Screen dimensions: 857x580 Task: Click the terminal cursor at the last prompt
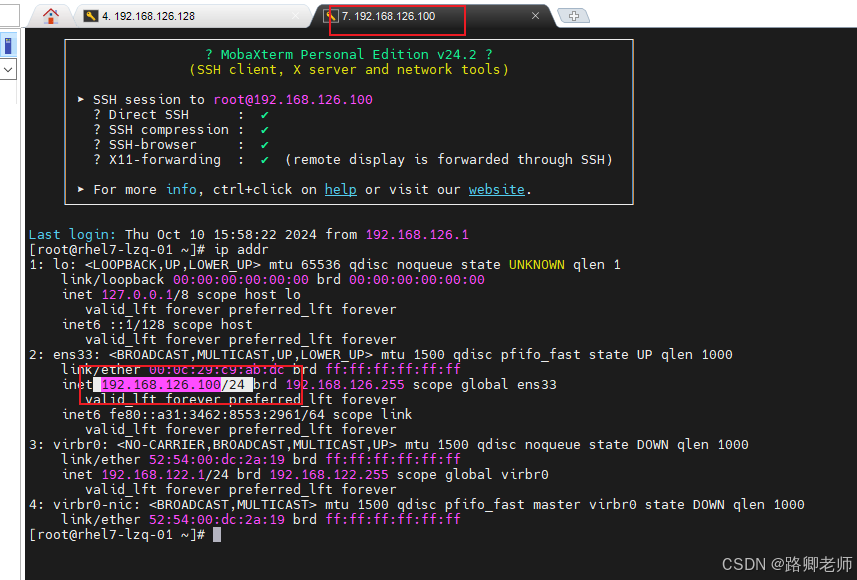point(217,534)
